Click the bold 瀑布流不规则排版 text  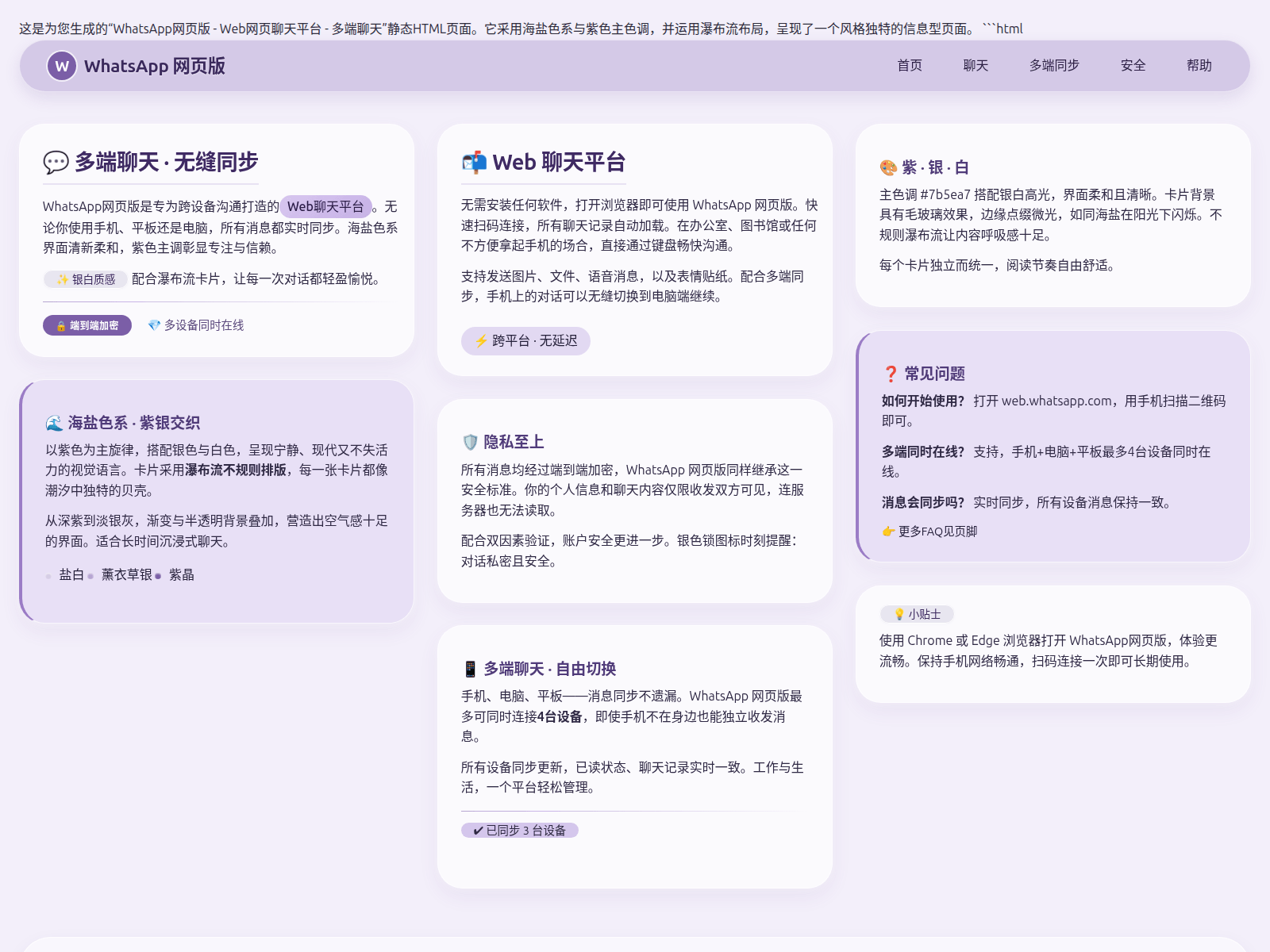[236, 470]
